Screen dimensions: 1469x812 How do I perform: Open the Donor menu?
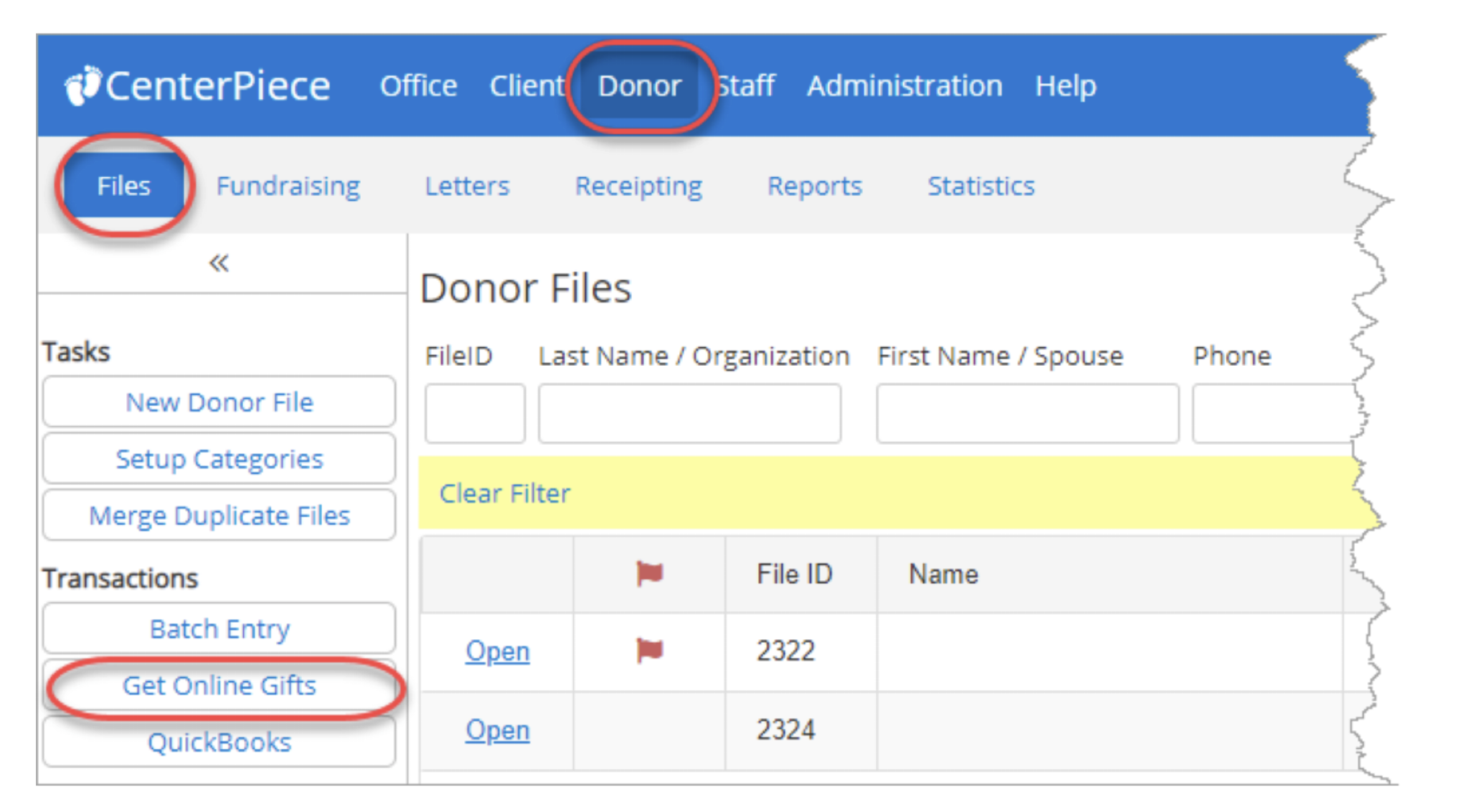point(639,86)
